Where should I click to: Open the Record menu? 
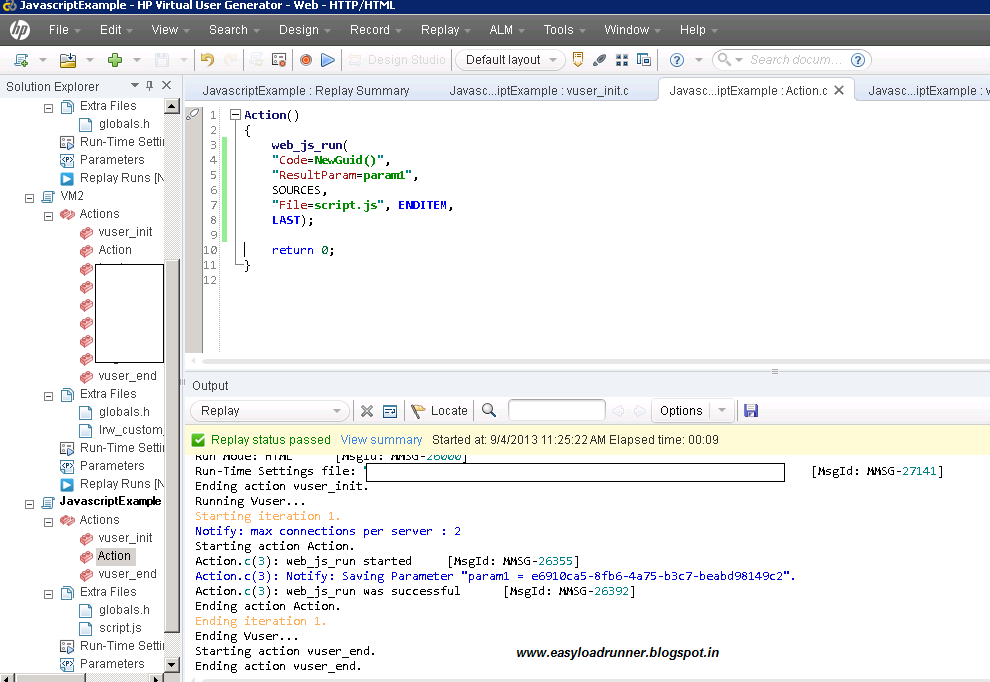click(370, 30)
